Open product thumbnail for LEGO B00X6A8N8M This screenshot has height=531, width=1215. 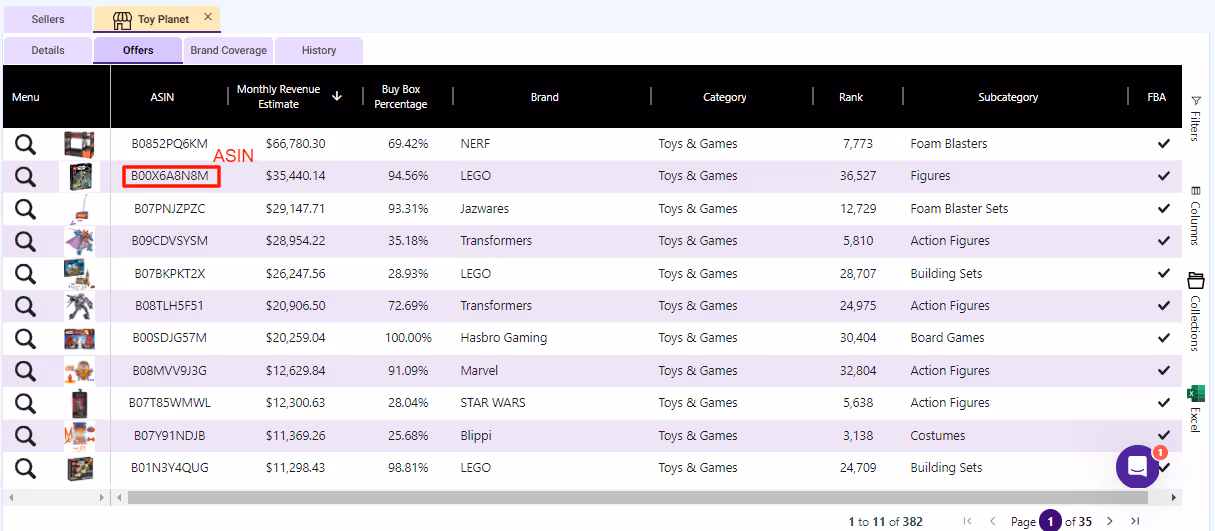point(79,177)
